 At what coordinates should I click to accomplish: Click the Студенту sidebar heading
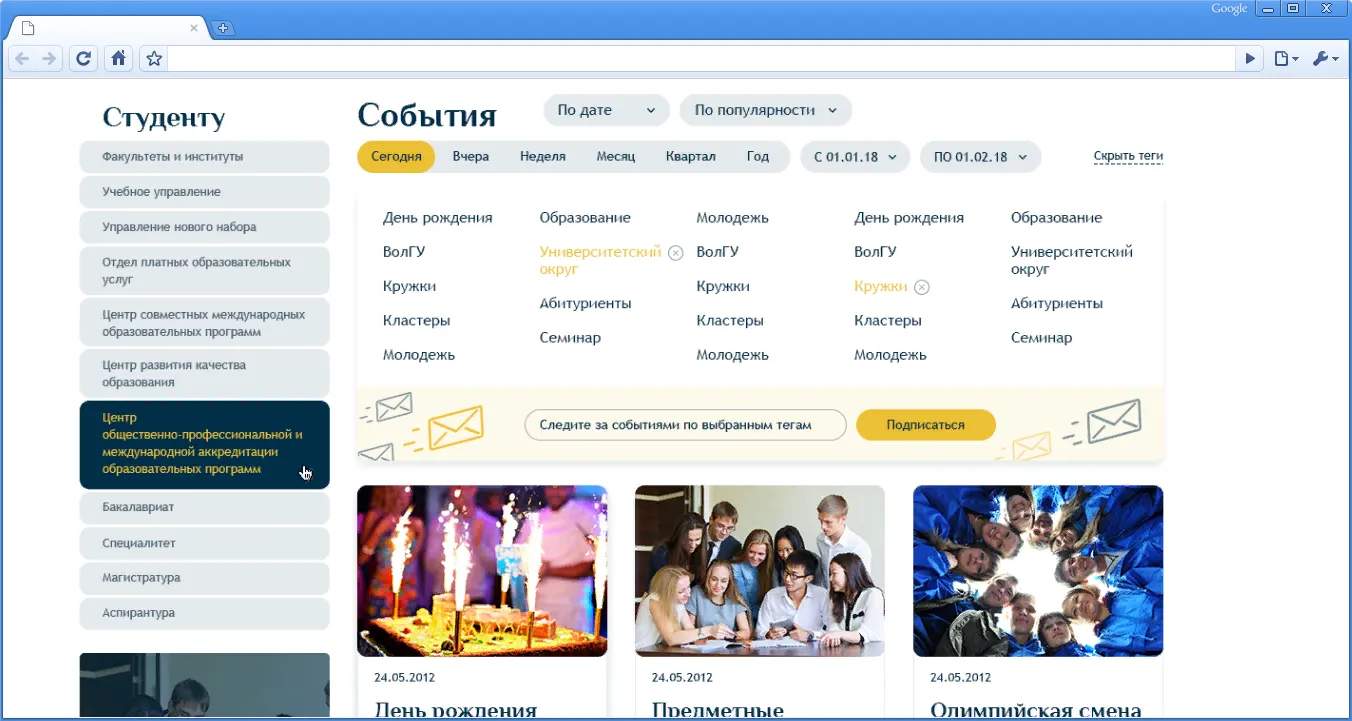[x=164, y=118]
